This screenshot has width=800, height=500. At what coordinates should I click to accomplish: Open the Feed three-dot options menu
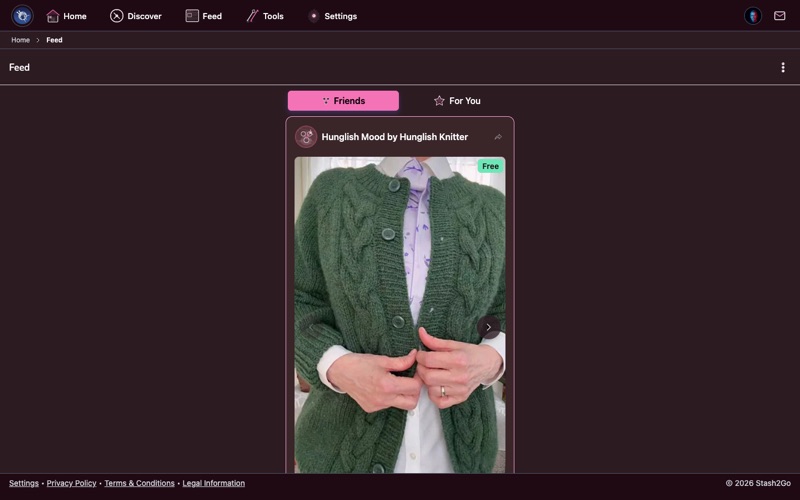783,67
